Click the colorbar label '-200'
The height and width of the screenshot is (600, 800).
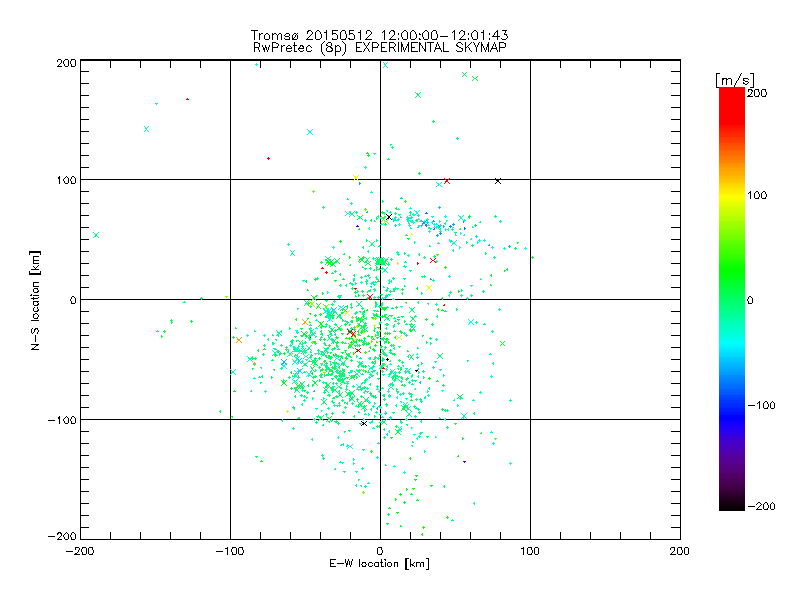coord(761,506)
